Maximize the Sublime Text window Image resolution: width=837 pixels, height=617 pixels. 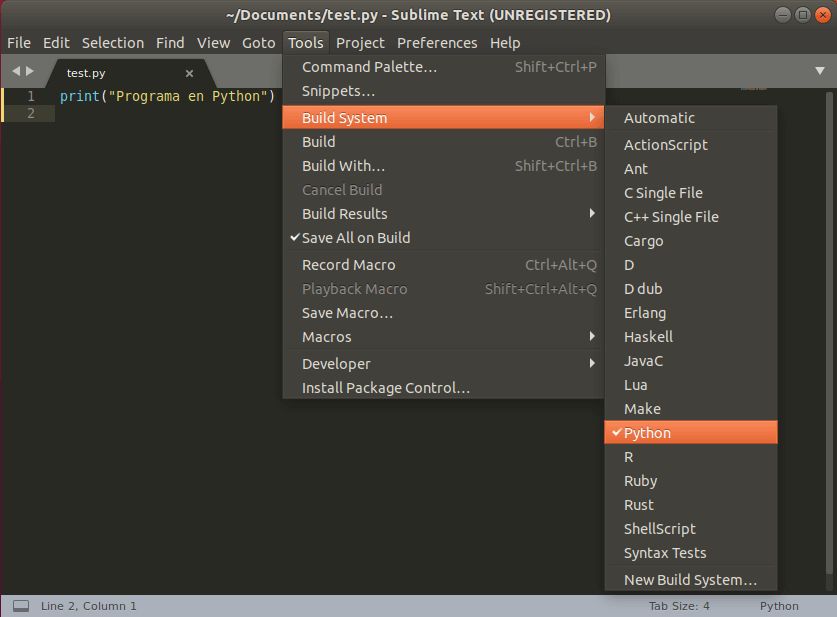(x=802, y=15)
